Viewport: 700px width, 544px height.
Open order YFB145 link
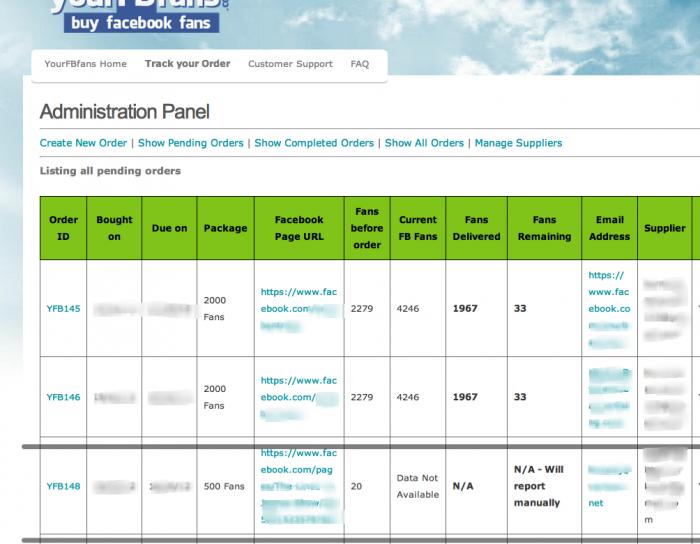click(x=63, y=308)
